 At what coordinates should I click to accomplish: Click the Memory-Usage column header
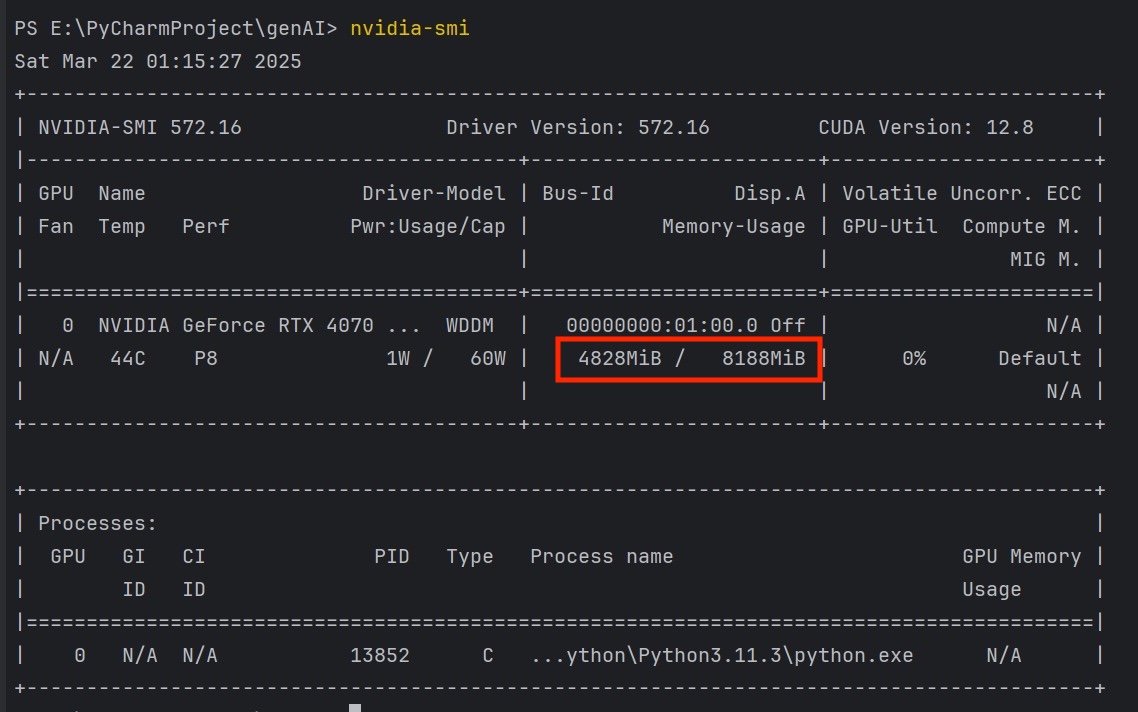(733, 226)
